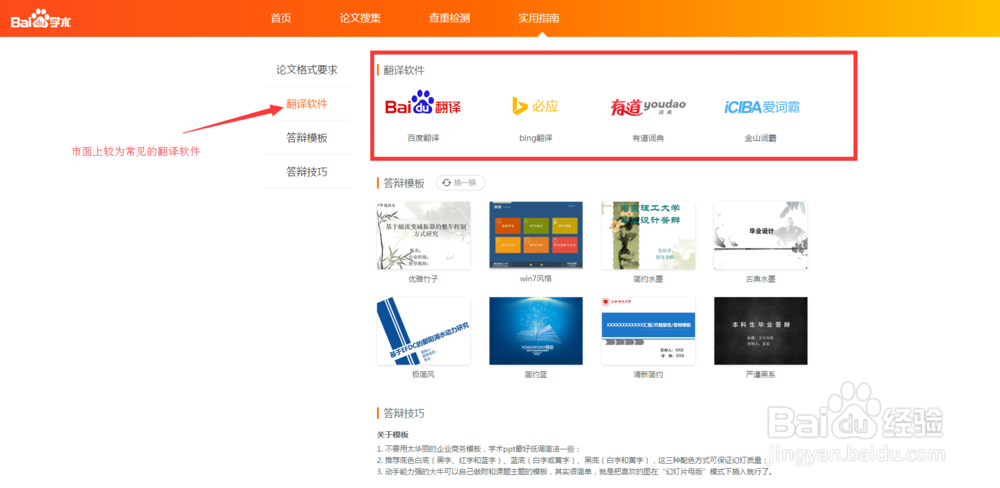Open the win7风格 template thumbnail
The width and height of the screenshot is (1000, 488).
536,235
